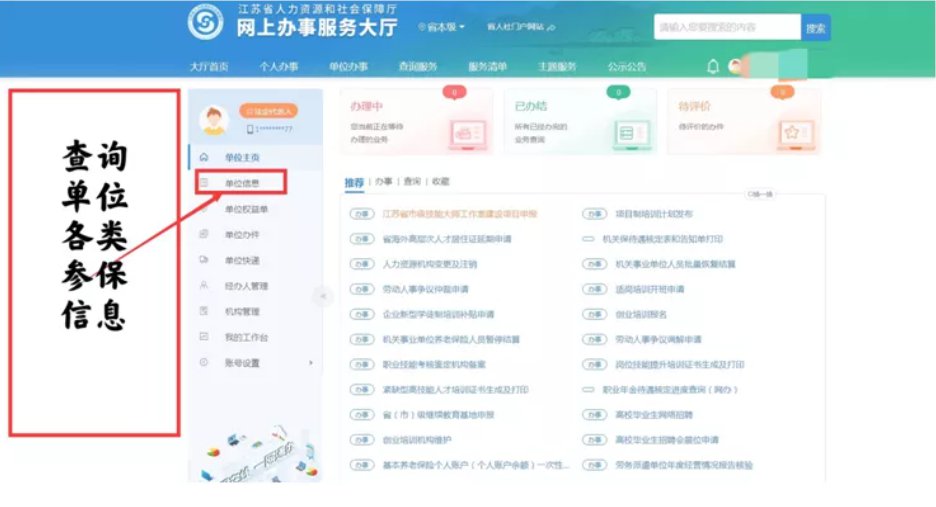Switch to the 查询 tab
The image size is (936, 507).
412,182
